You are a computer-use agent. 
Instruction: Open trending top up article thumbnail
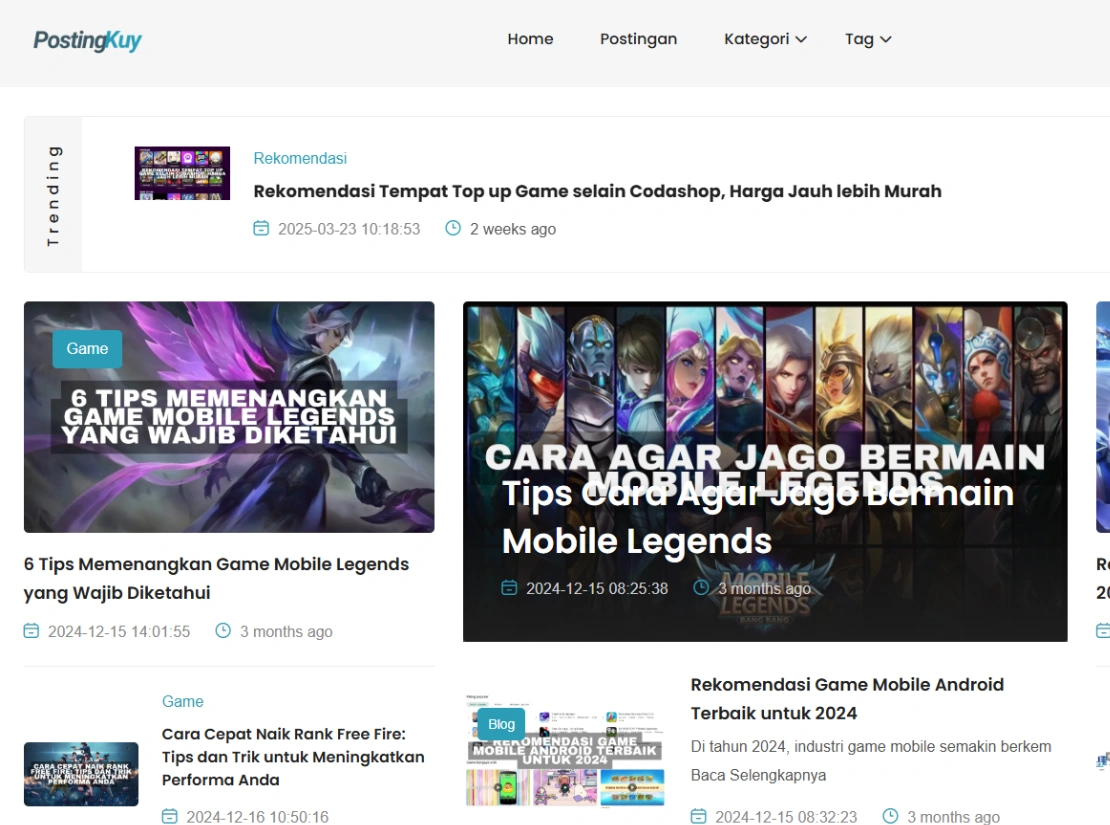click(x=182, y=173)
